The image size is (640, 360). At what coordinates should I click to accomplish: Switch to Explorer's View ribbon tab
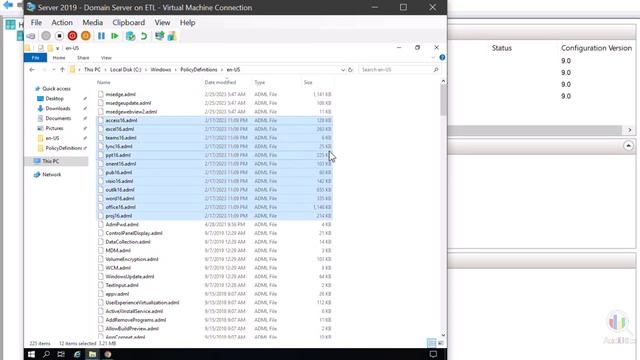[106, 58]
